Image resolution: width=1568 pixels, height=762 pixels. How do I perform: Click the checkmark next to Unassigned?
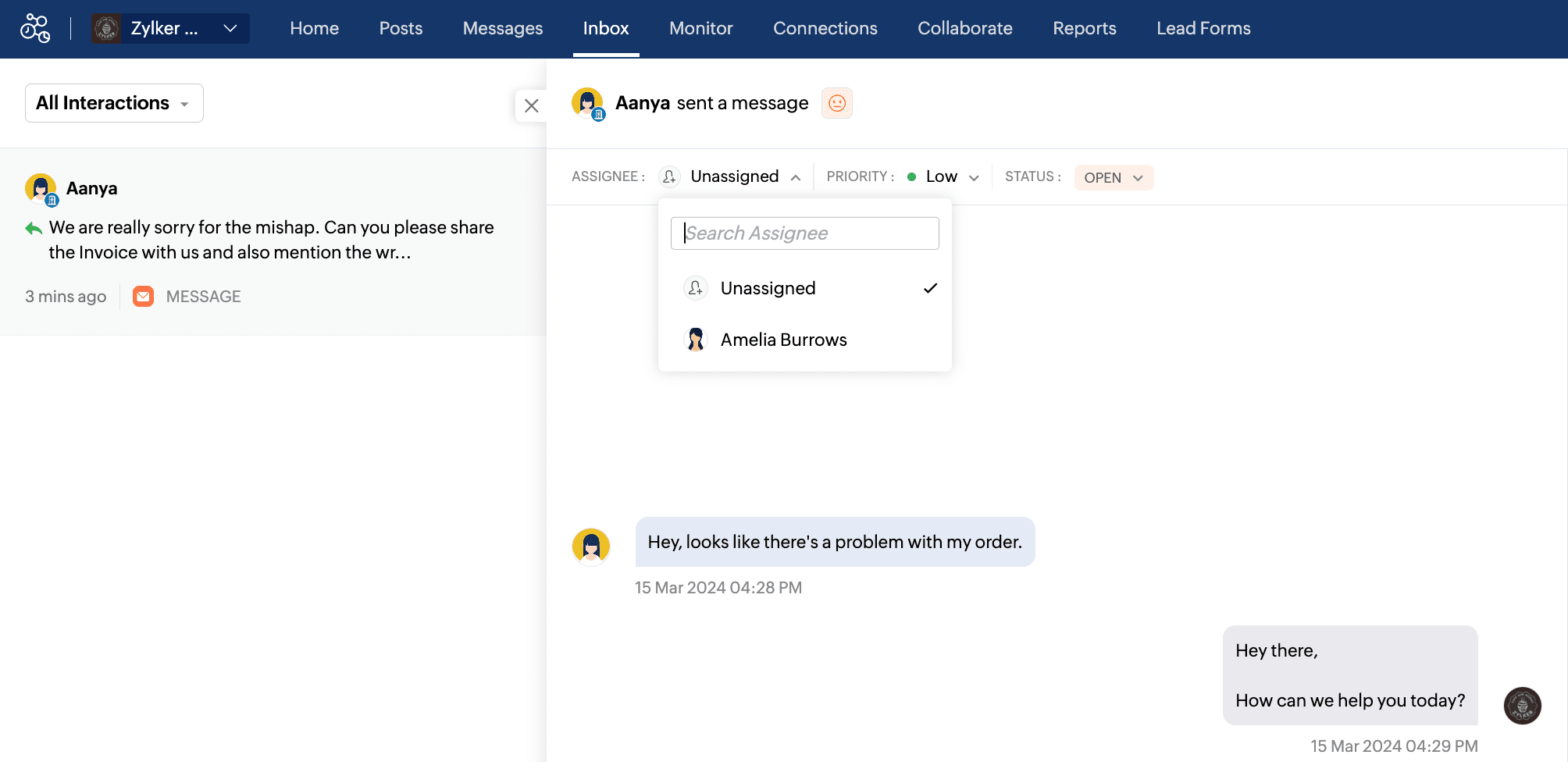tap(930, 288)
